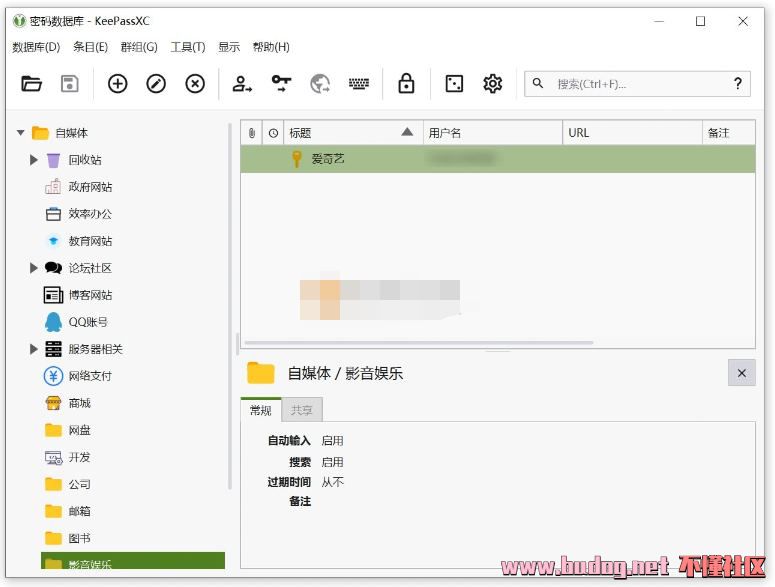
Task: Open the 工具(T) menu
Action: 187,47
